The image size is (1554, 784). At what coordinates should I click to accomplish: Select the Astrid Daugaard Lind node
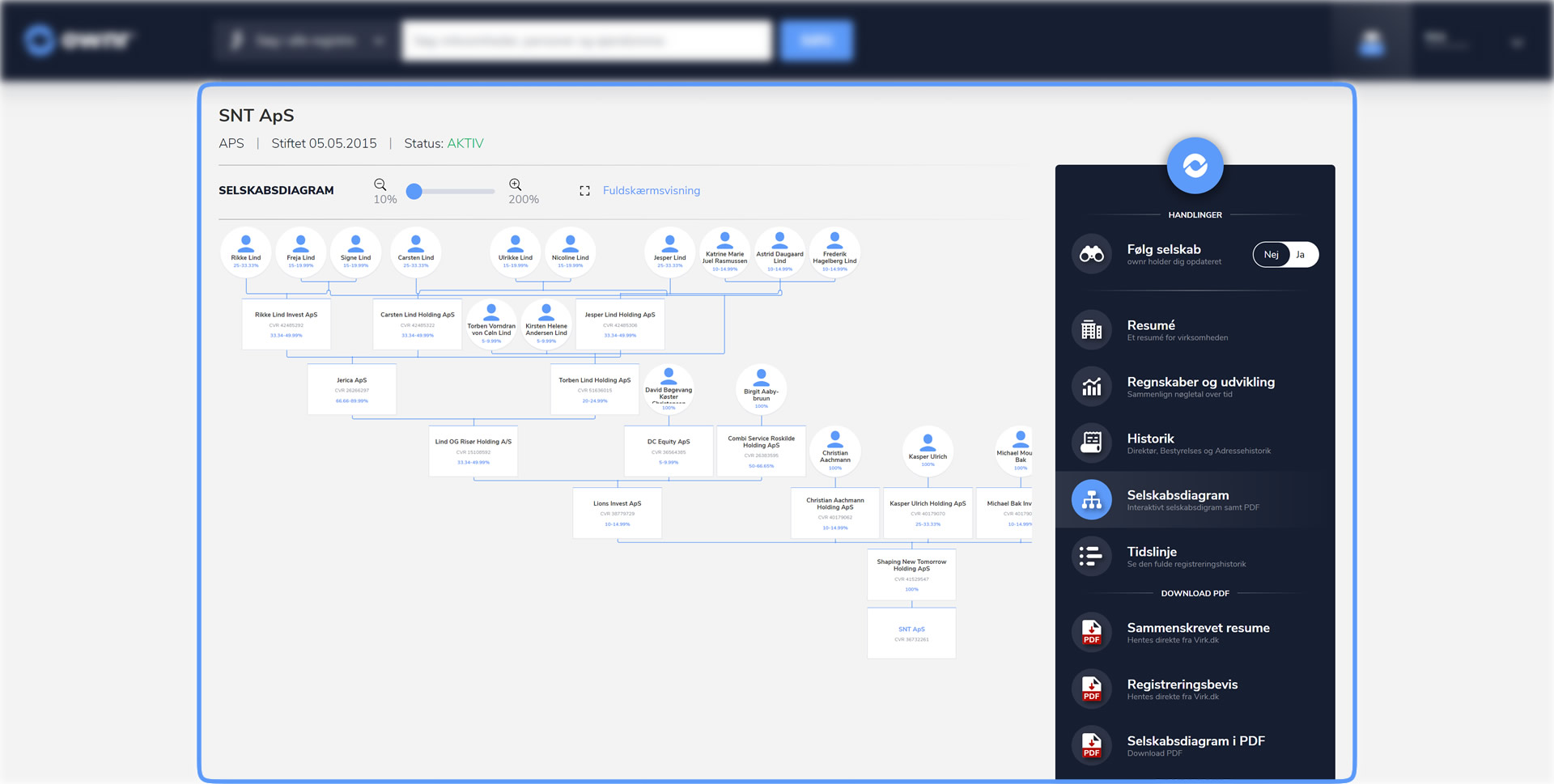coord(780,252)
